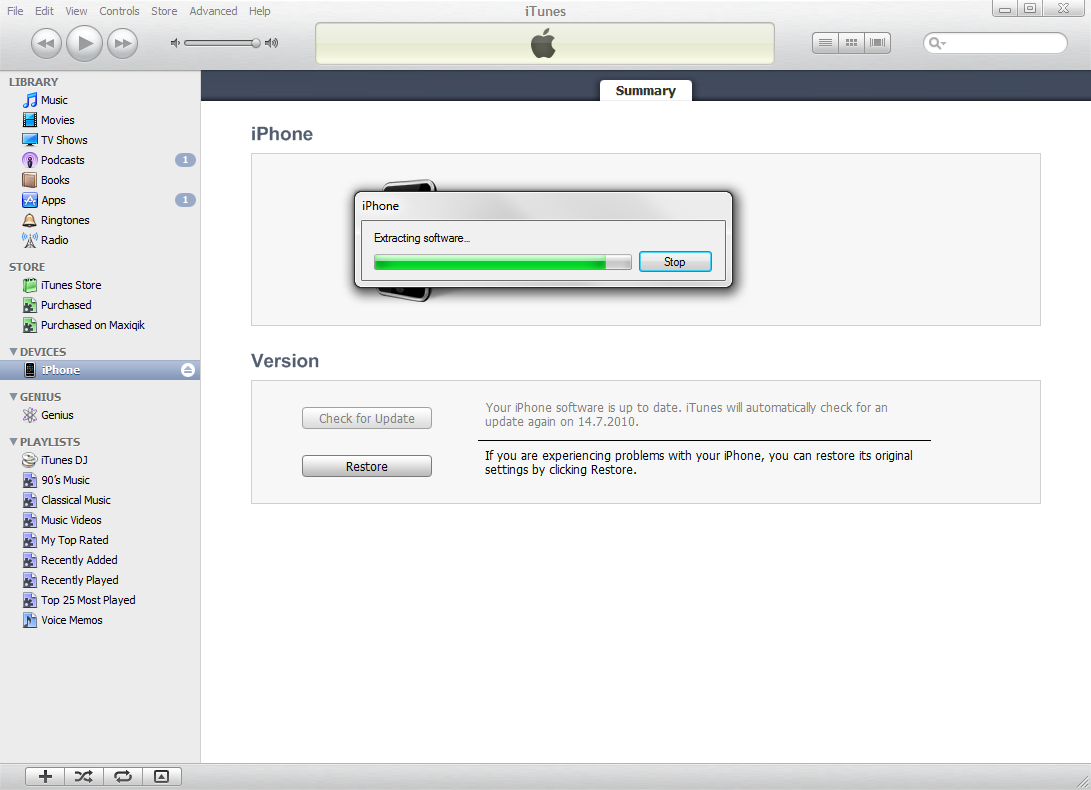The height and width of the screenshot is (790, 1091).
Task: Open Ringtones in the library
Action: [x=65, y=220]
